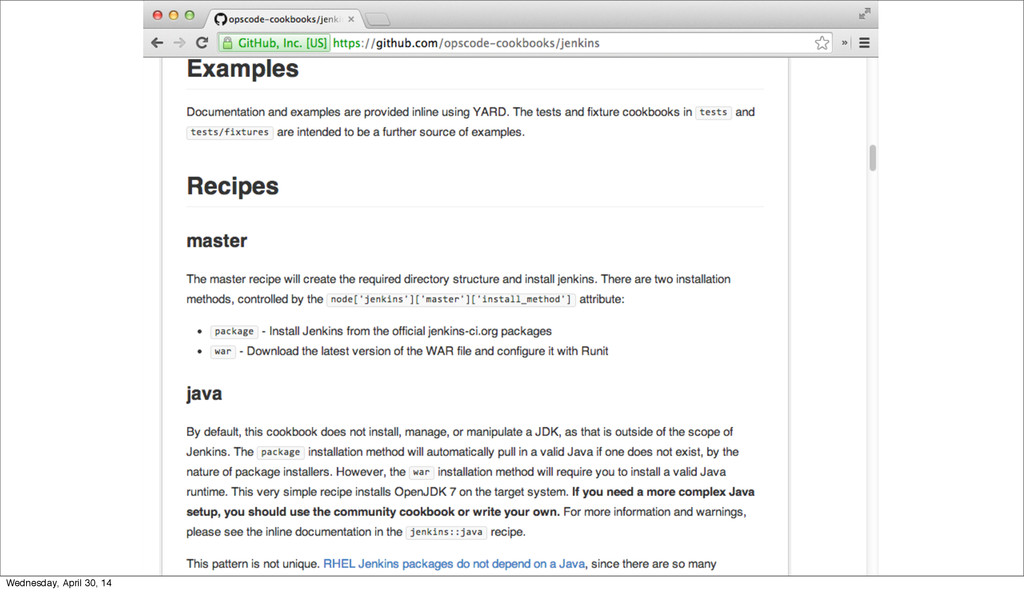The image size is (1024, 592).
Task: Show hidden extensions via the chevron icon
Action: click(844, 43)
